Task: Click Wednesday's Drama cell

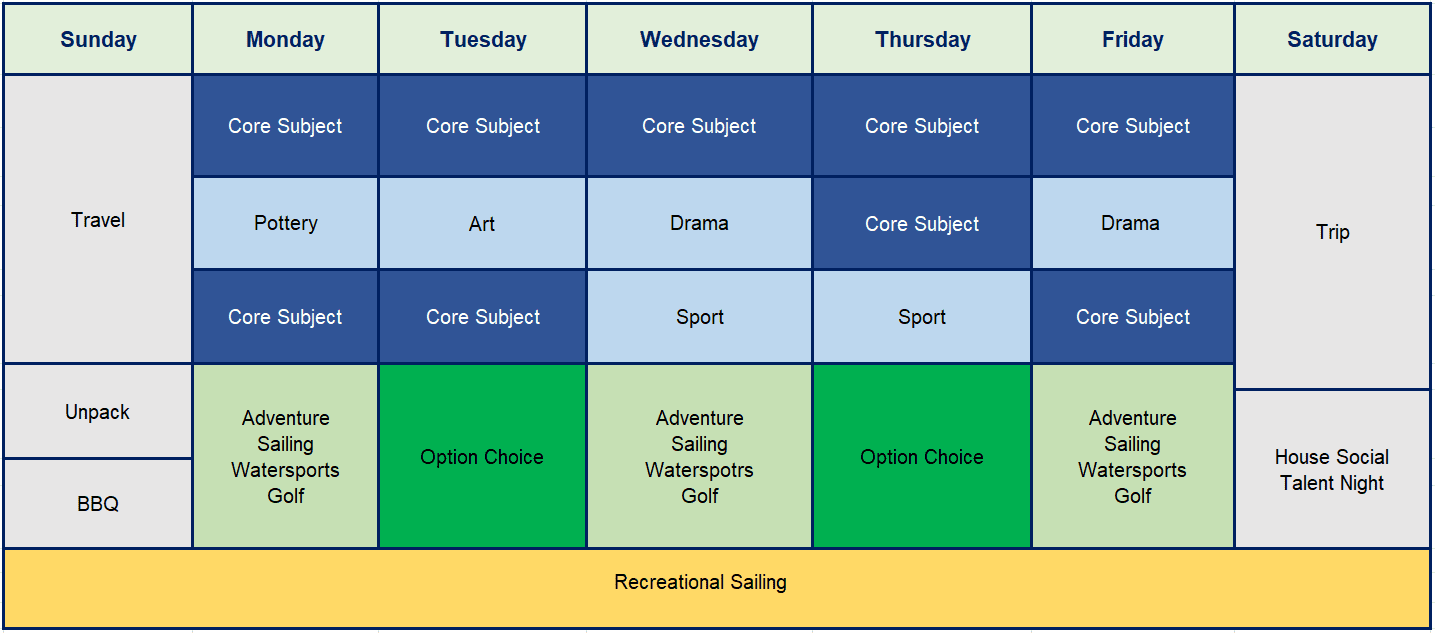Action: (699, 223)
